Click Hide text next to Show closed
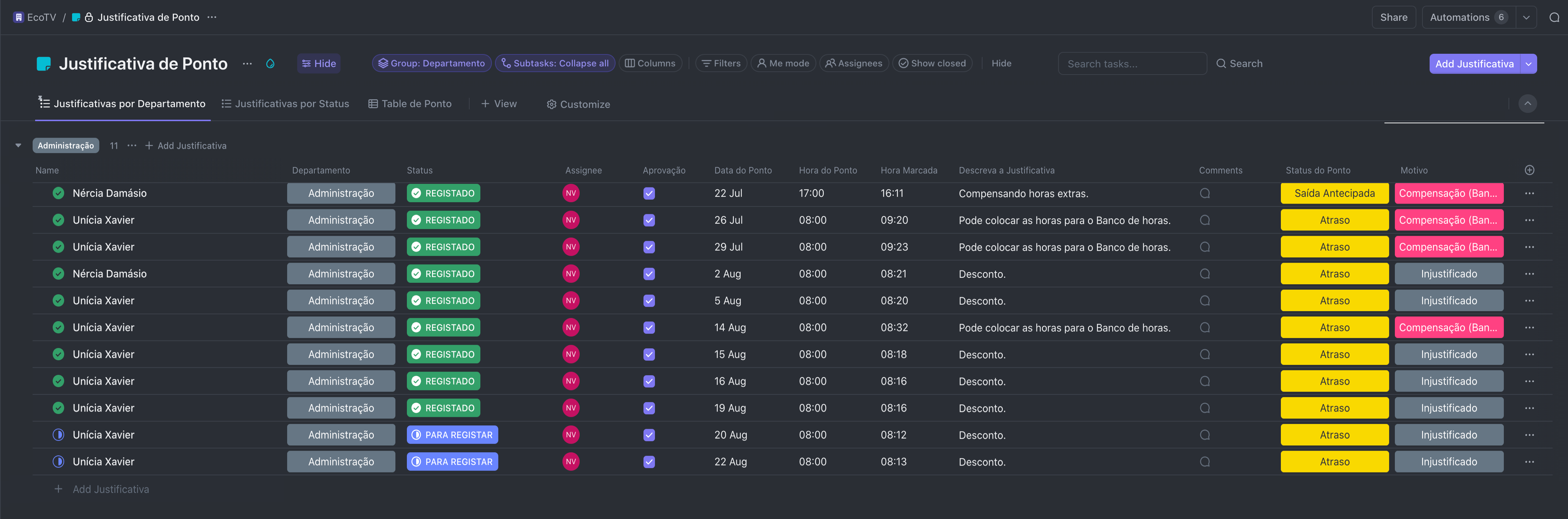Screen dimensions: 1568x519 tap(1001, 63)
